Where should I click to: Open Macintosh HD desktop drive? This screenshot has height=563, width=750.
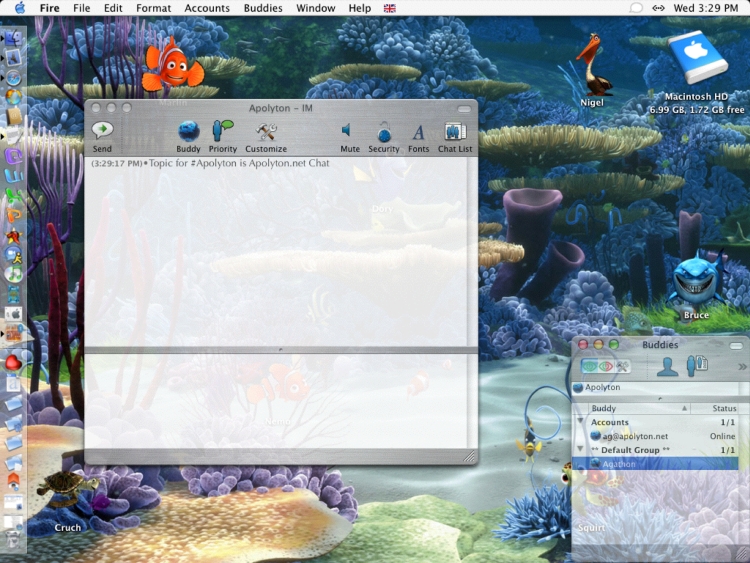(x=697, y=60)
